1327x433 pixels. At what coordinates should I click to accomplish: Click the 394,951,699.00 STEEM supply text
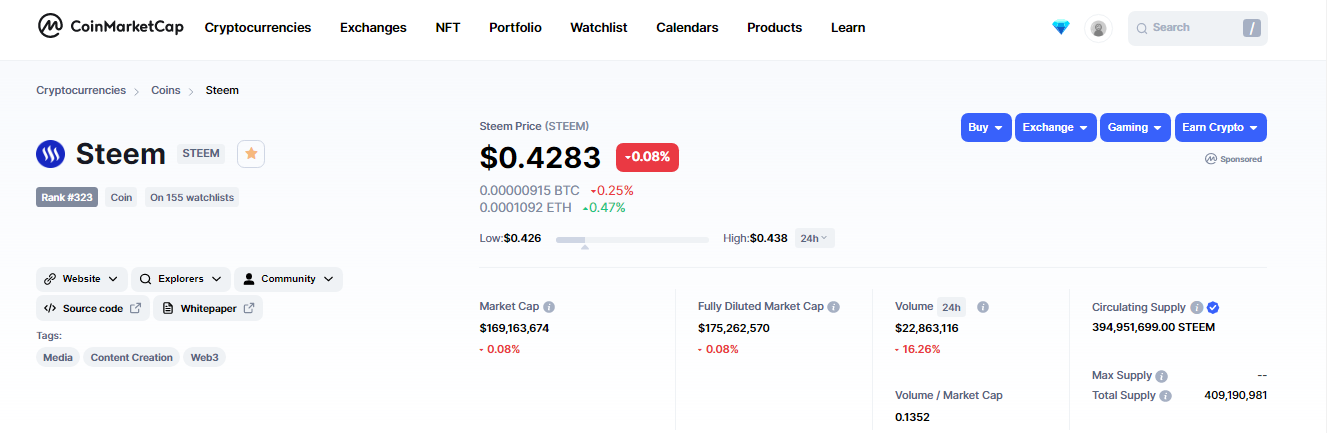tap(1154, 327)
